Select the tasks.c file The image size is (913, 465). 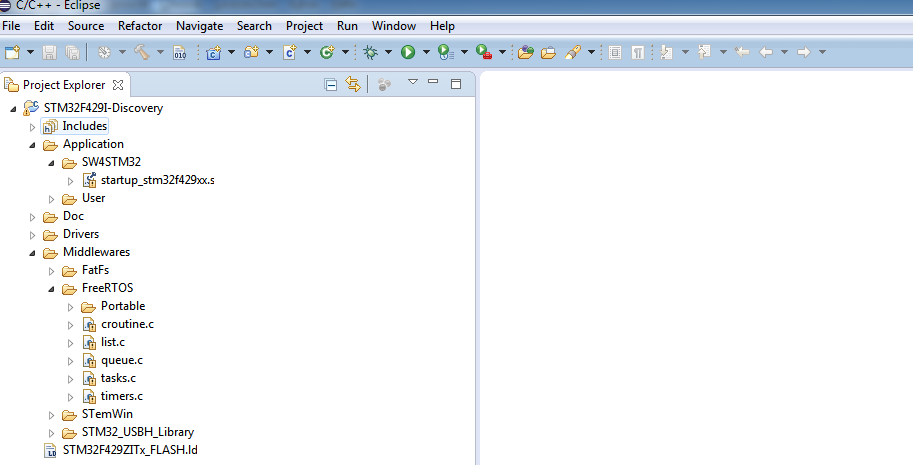118,378
